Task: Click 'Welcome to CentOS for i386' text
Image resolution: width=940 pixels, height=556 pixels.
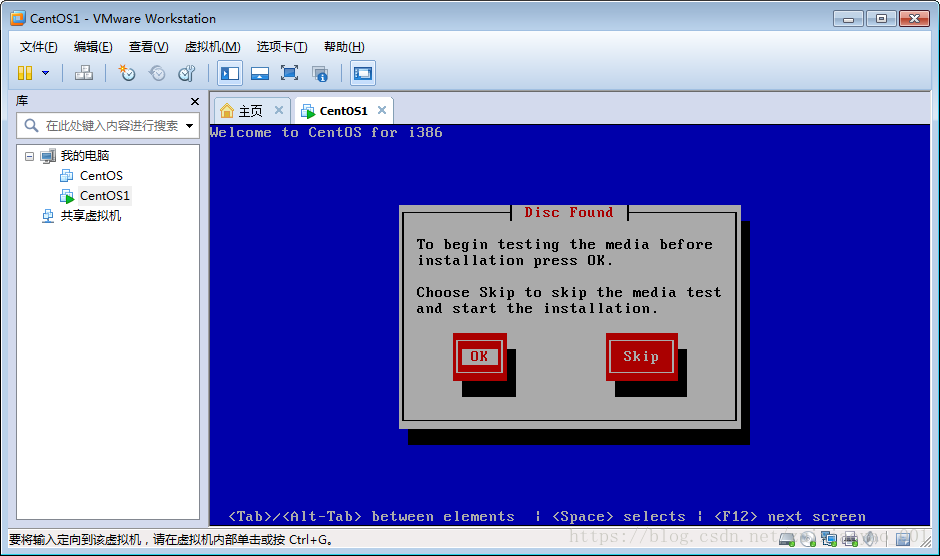Action: [x=326, y=133]
